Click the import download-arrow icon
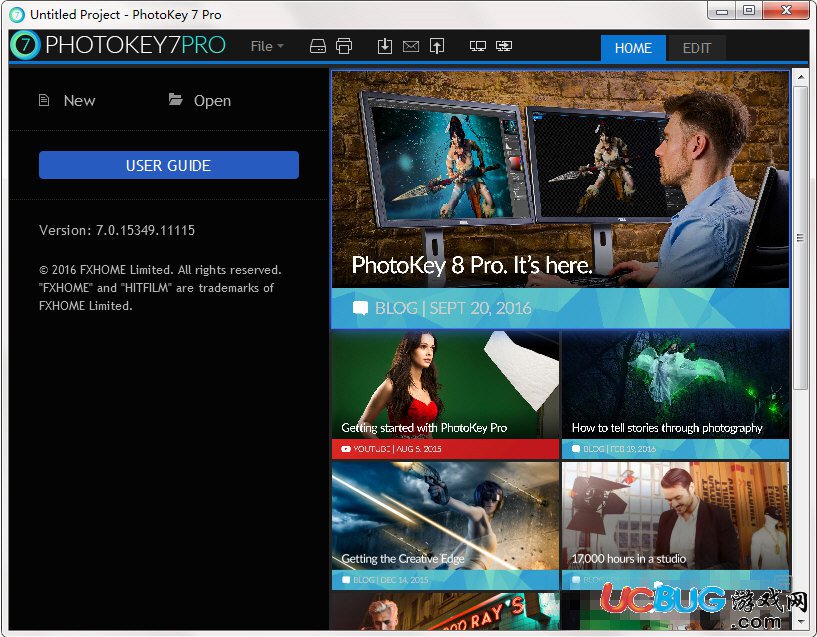The height and width of the screenshot is (637, 817). (385, 46)
